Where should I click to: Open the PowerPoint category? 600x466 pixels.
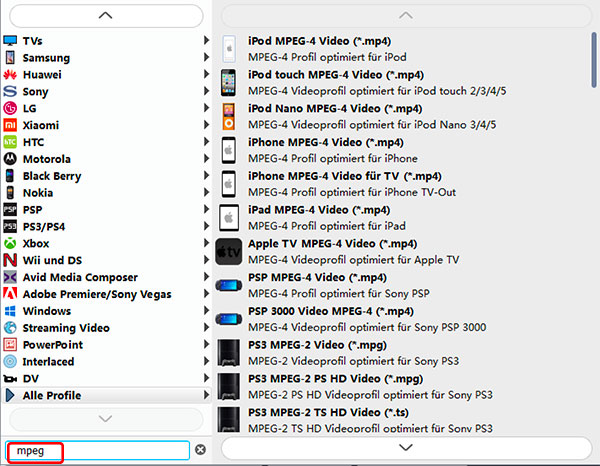106,344
